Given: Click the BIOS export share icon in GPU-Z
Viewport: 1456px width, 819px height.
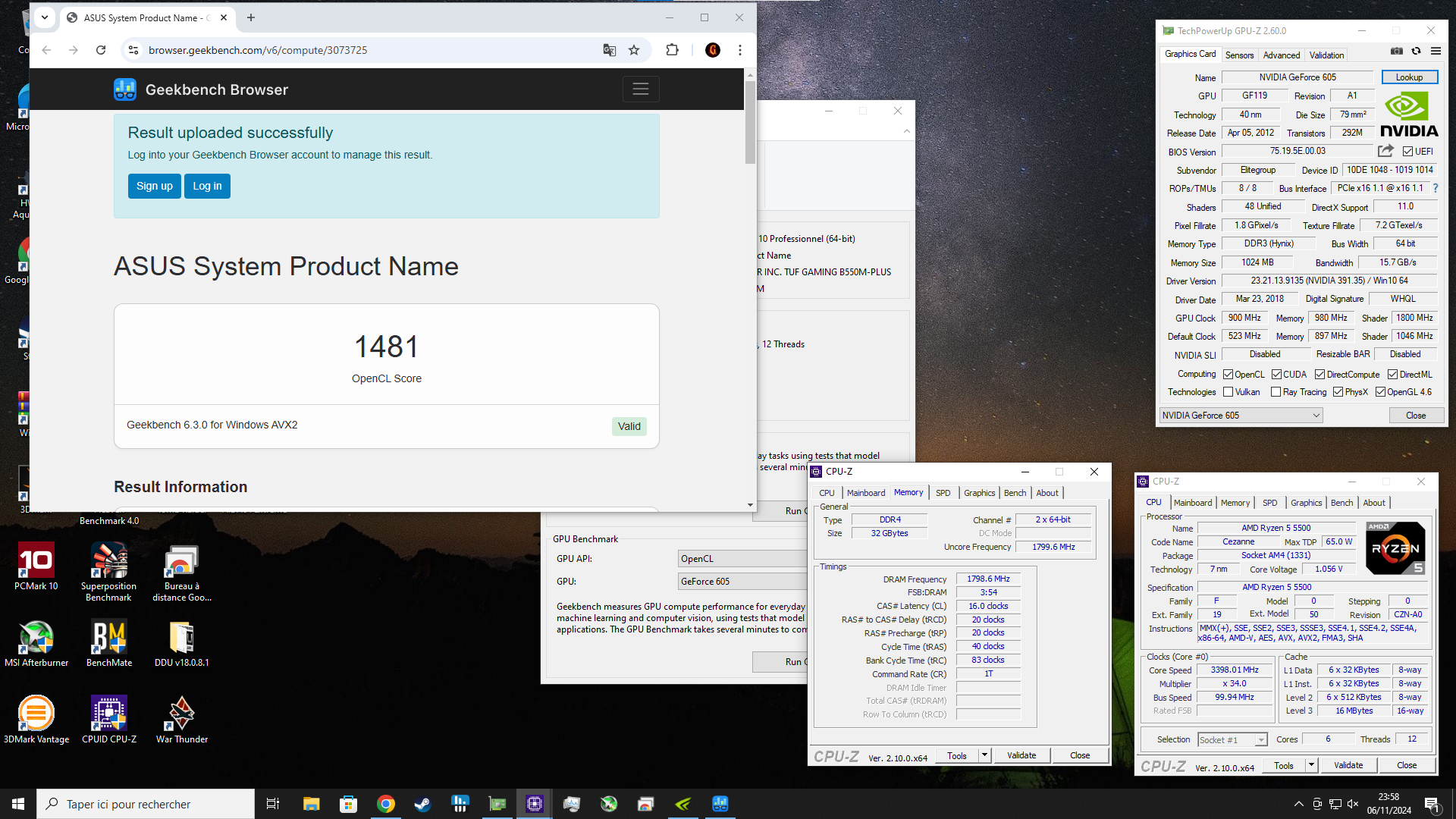Looking at the screenshot, I should (1385, 151).
